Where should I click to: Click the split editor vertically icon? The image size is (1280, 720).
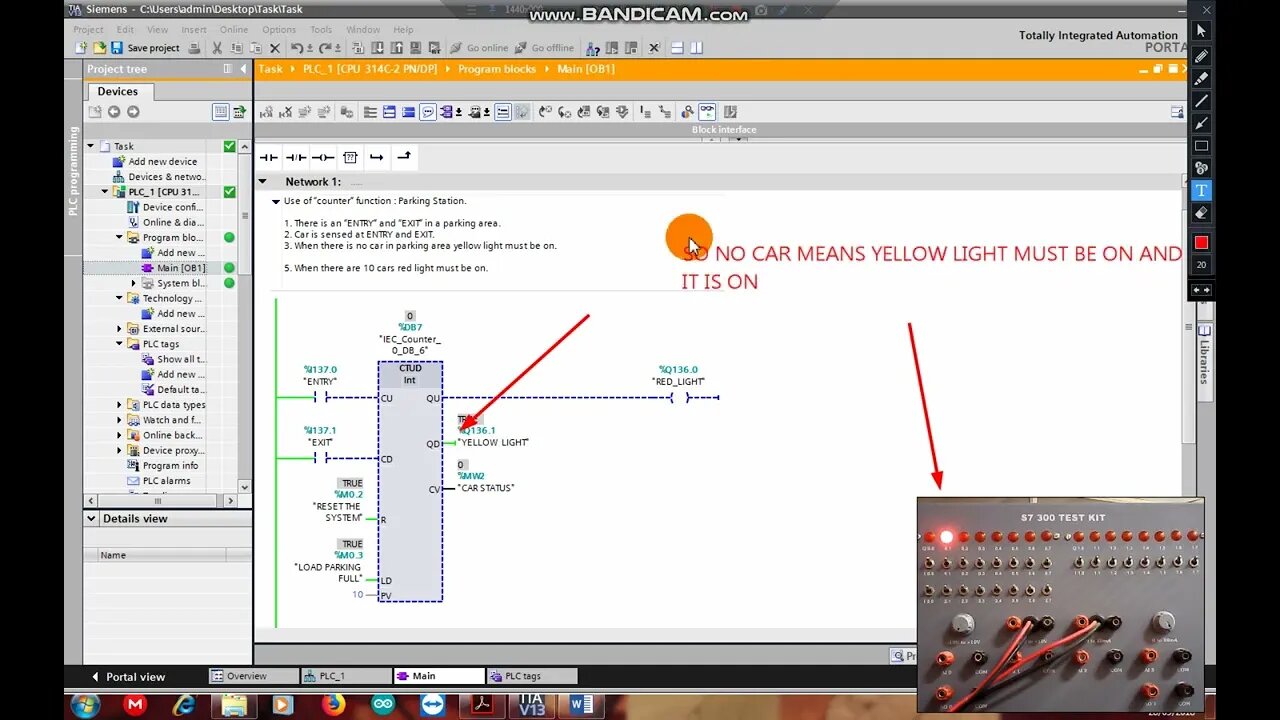(695, 48)
